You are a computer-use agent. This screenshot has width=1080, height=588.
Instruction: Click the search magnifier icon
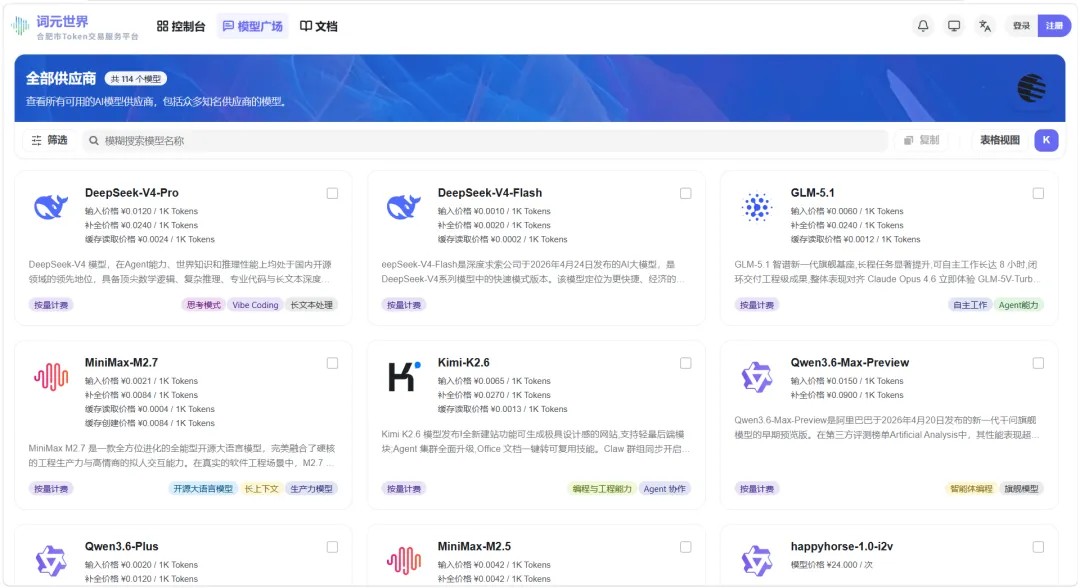click(94, 140)
